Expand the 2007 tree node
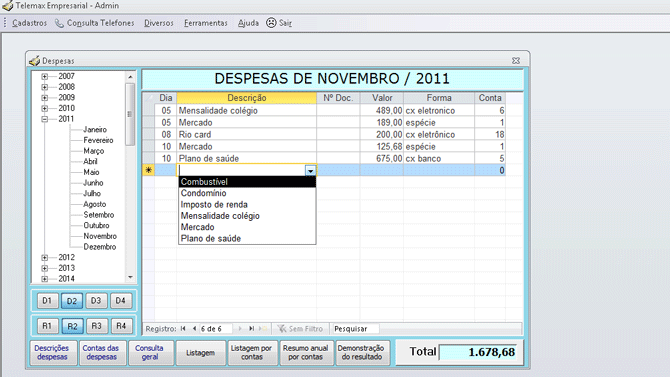This screenshot has height=377, width=670. click(x=44, y=77)
